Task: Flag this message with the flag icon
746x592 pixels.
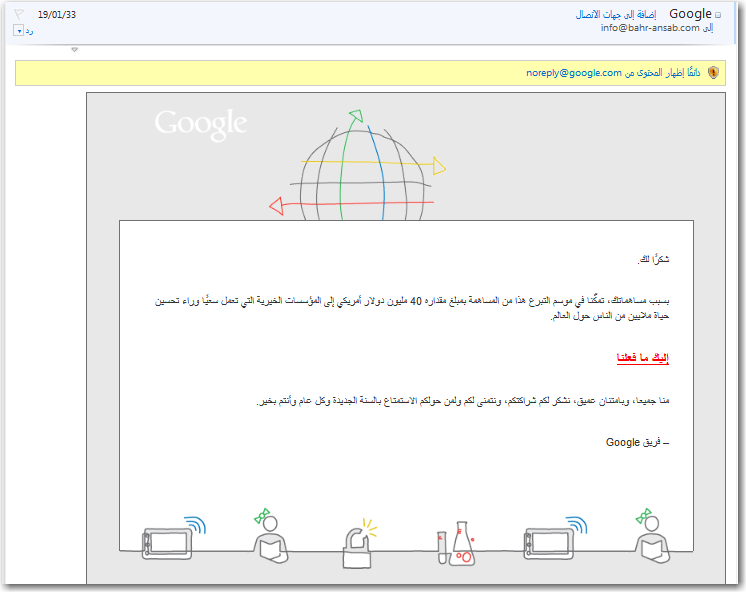Action: point(19,14)
